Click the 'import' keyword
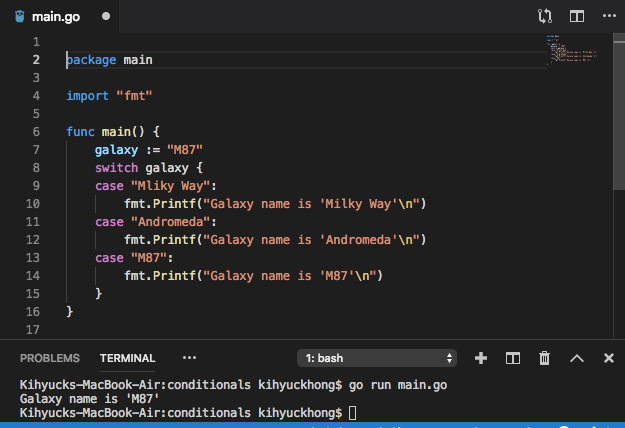The height and width of the screenshot is (428, 625). point(87,96)
